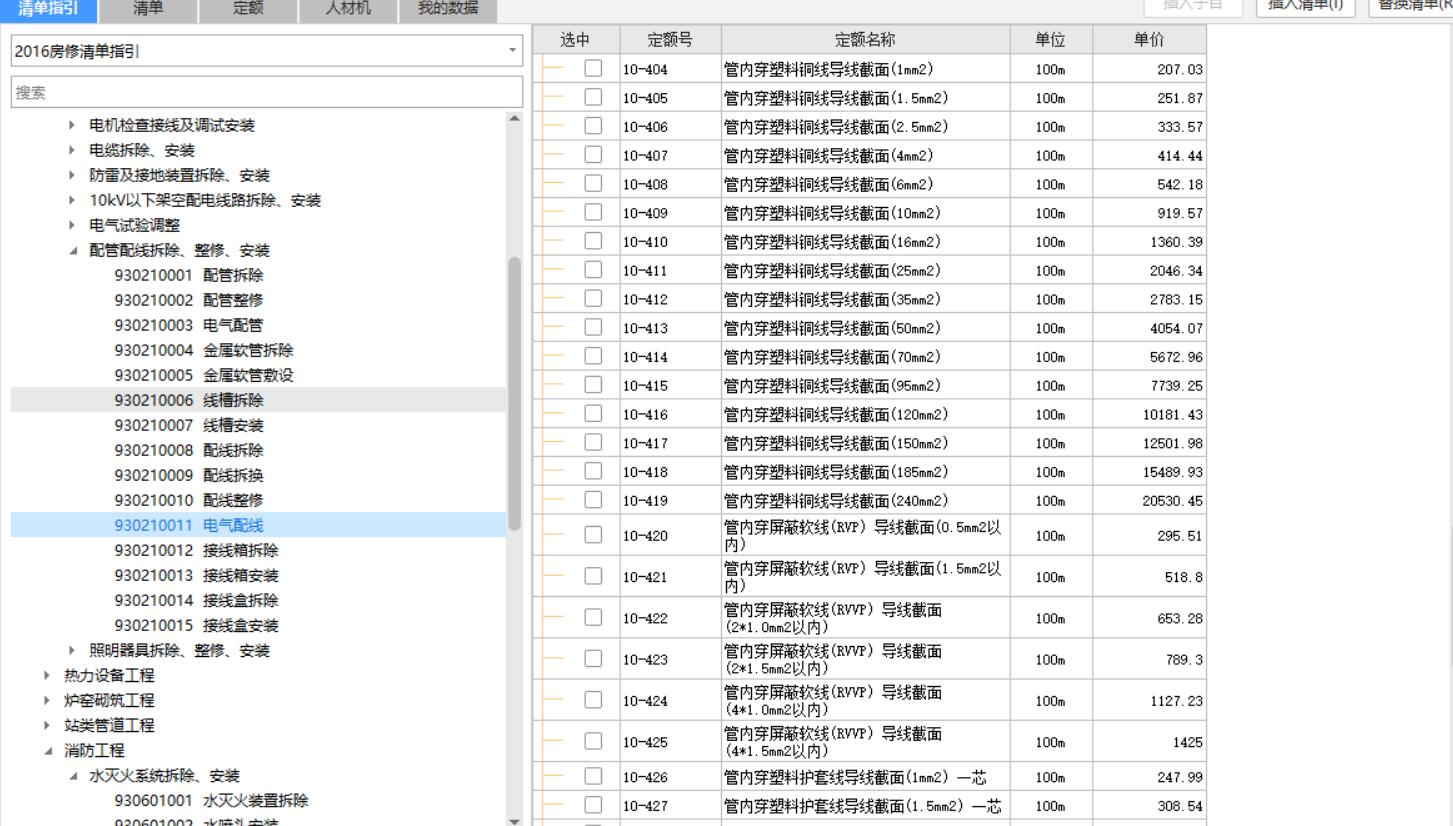The width and height of the screenshot is (1453, 826).
Task: Click the disabled 插入子目 button
Action: coord(1193,6)
